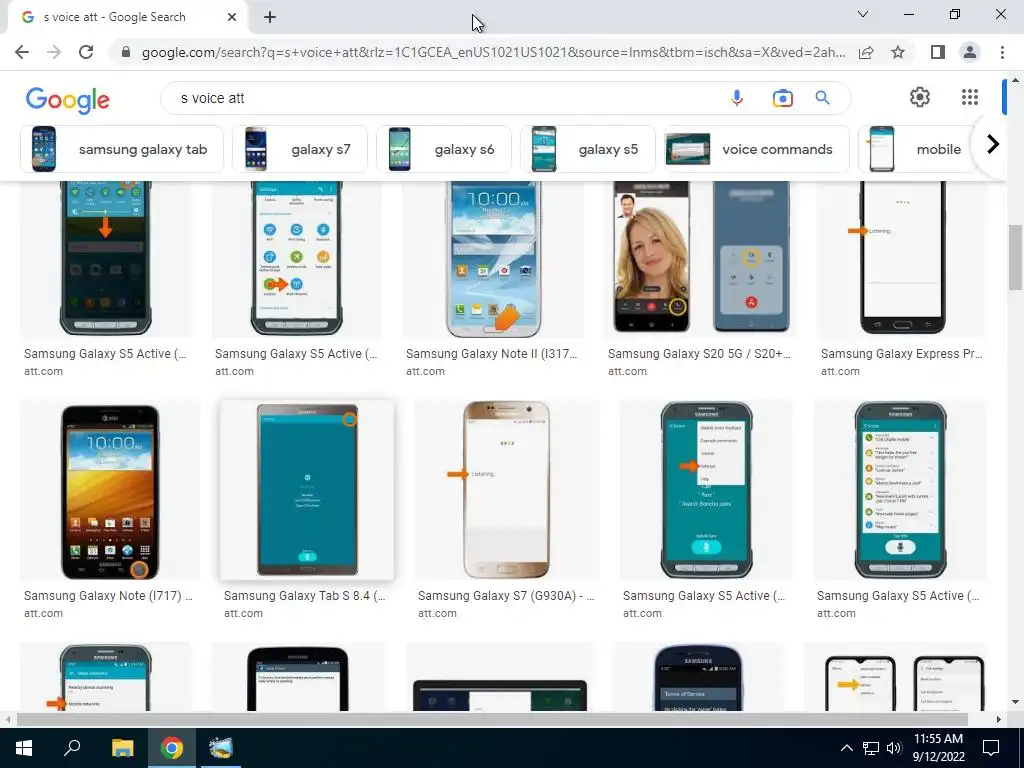Start voice search with microphone
The height and width of the screenshot is (768, 1024).
pos(737,98)
